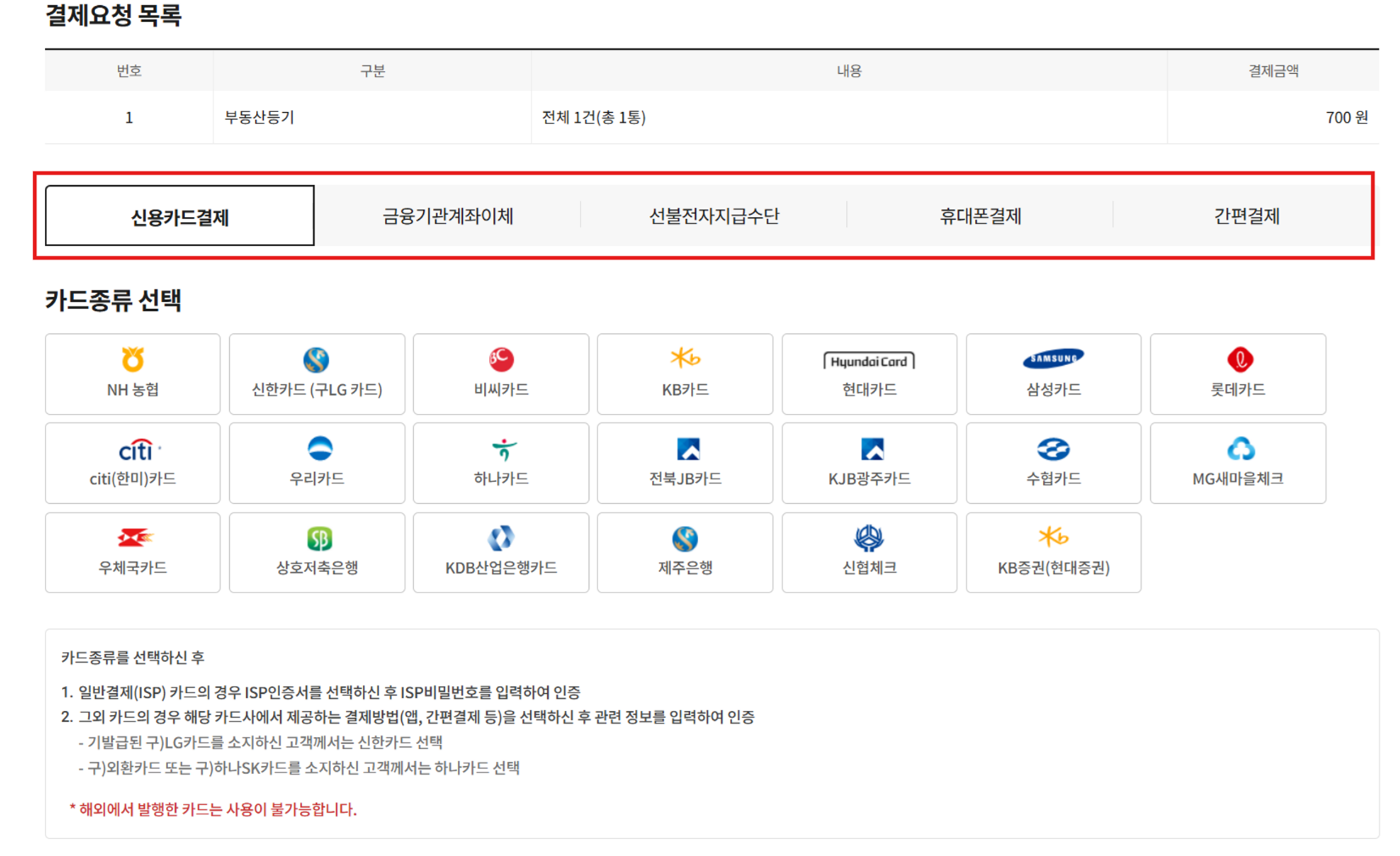
Task: Select the 하나카드 option
Action: click(500, 463)
